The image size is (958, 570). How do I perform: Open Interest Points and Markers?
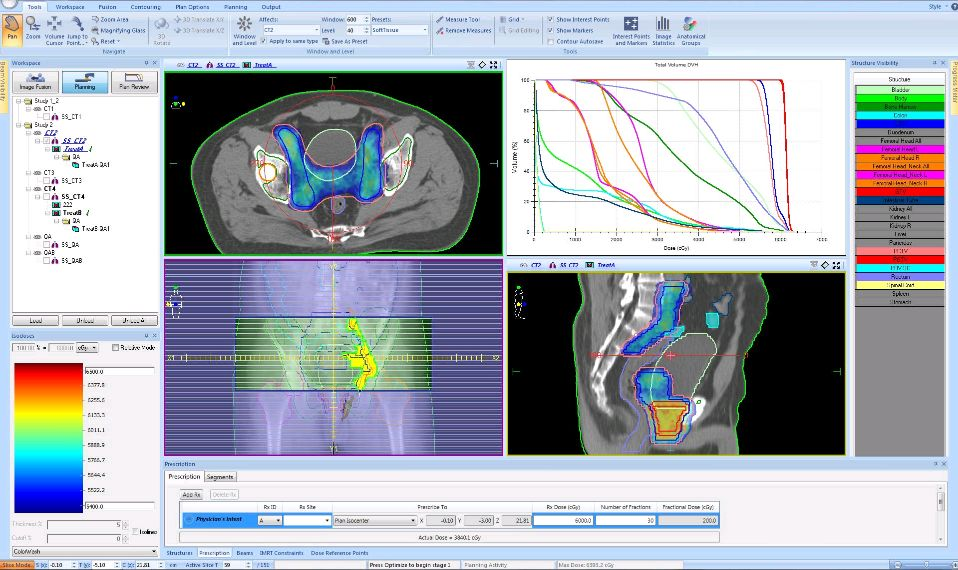pyautogui.click(x=630, y=30)
